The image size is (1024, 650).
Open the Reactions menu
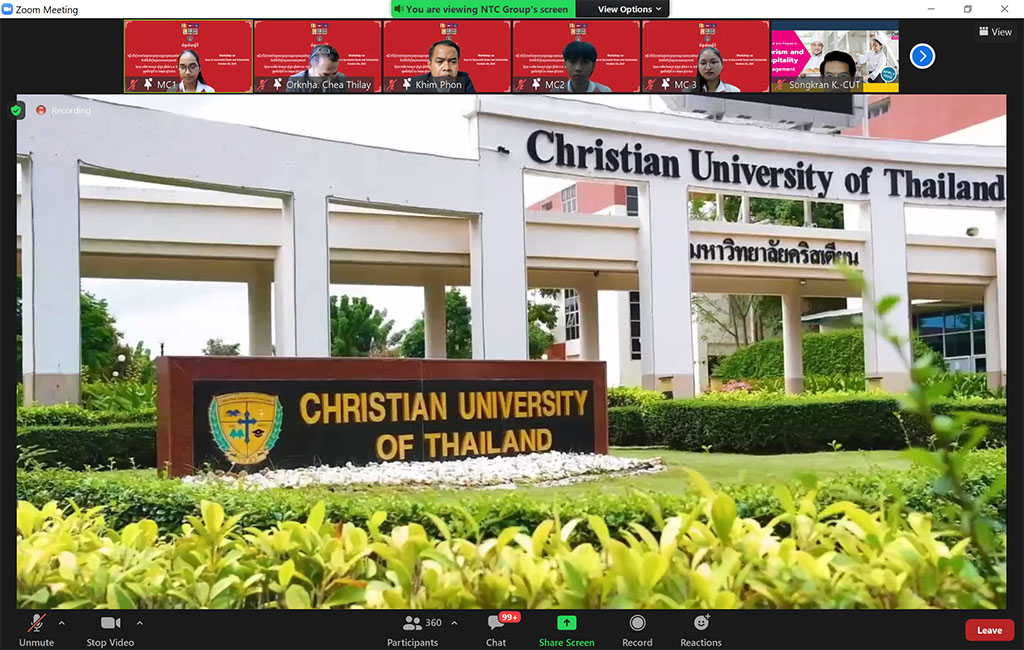click(x=701, y=631)
